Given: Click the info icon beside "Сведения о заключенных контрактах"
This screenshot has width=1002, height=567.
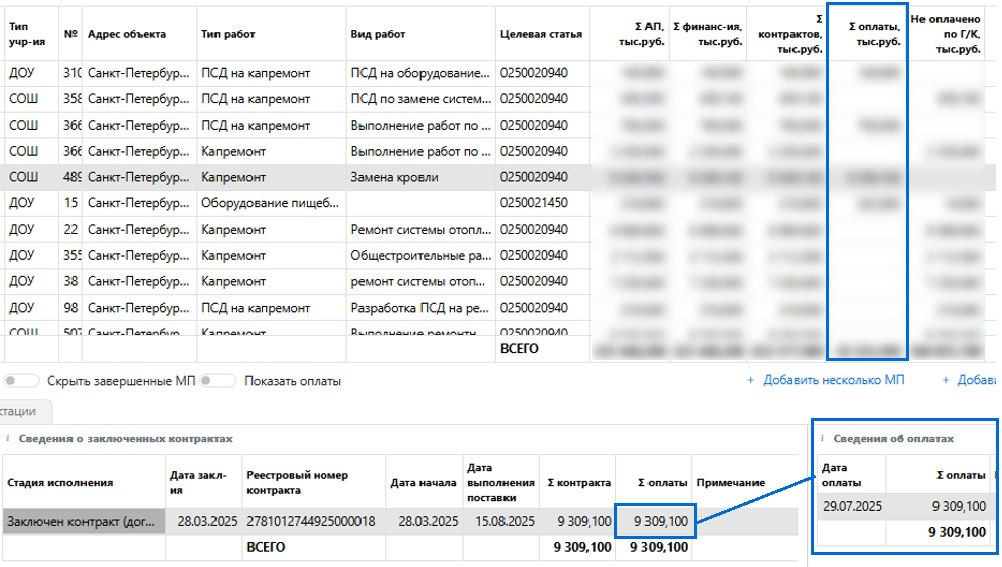Looking at the screenshot, I should pyautogui.click(x=7, y=438).
